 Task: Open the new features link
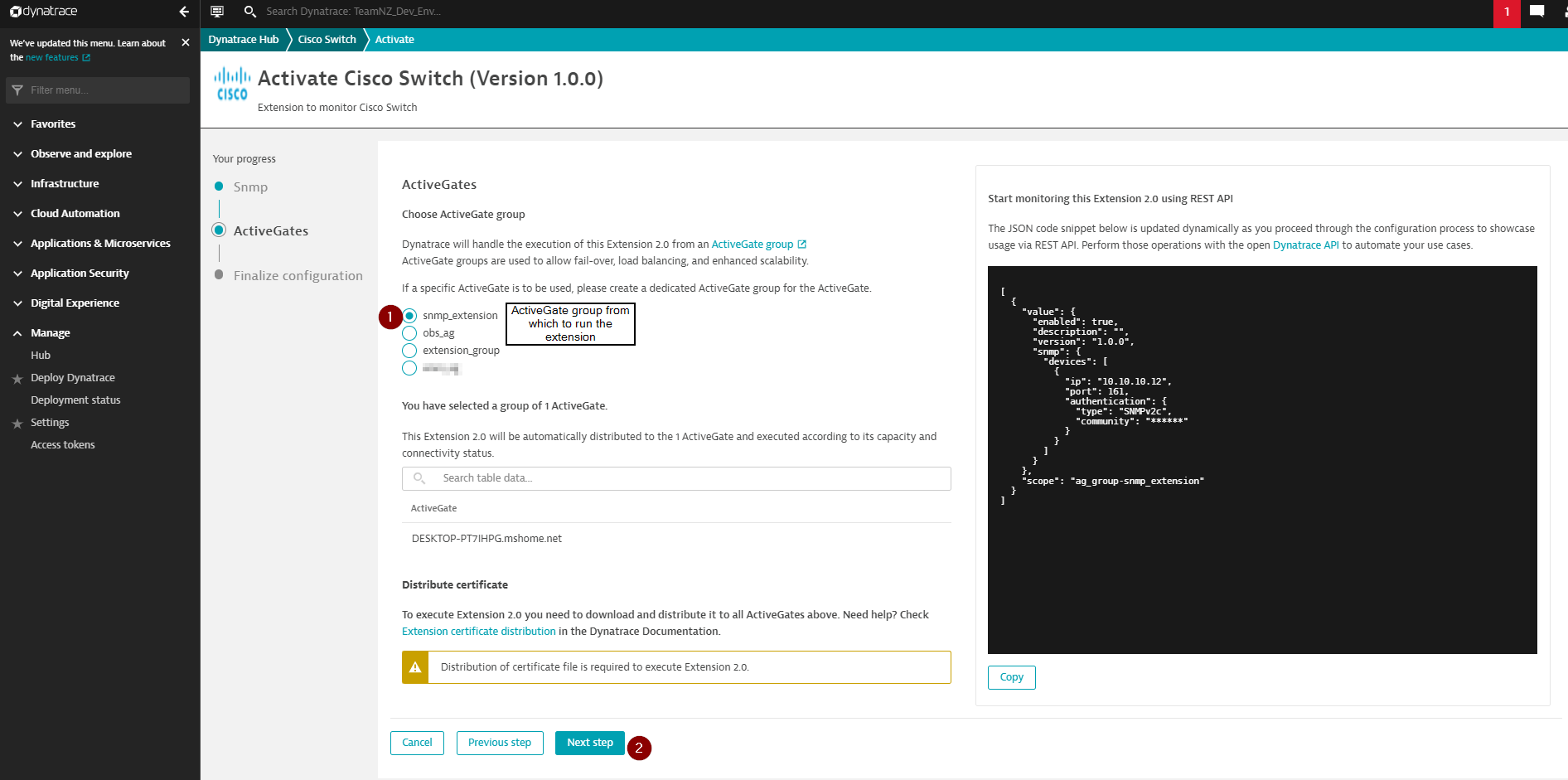52,58
